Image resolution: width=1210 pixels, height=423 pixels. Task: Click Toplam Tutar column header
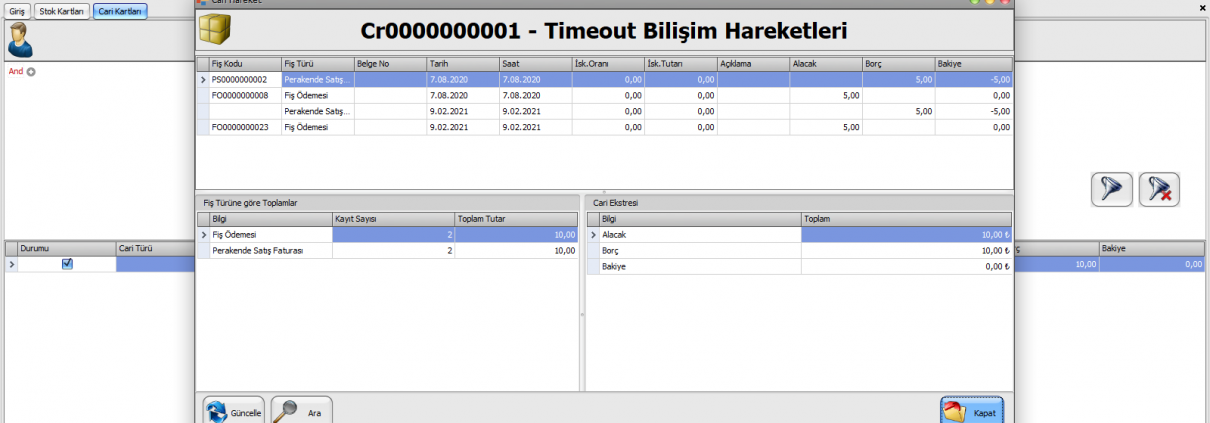[516, 219]
